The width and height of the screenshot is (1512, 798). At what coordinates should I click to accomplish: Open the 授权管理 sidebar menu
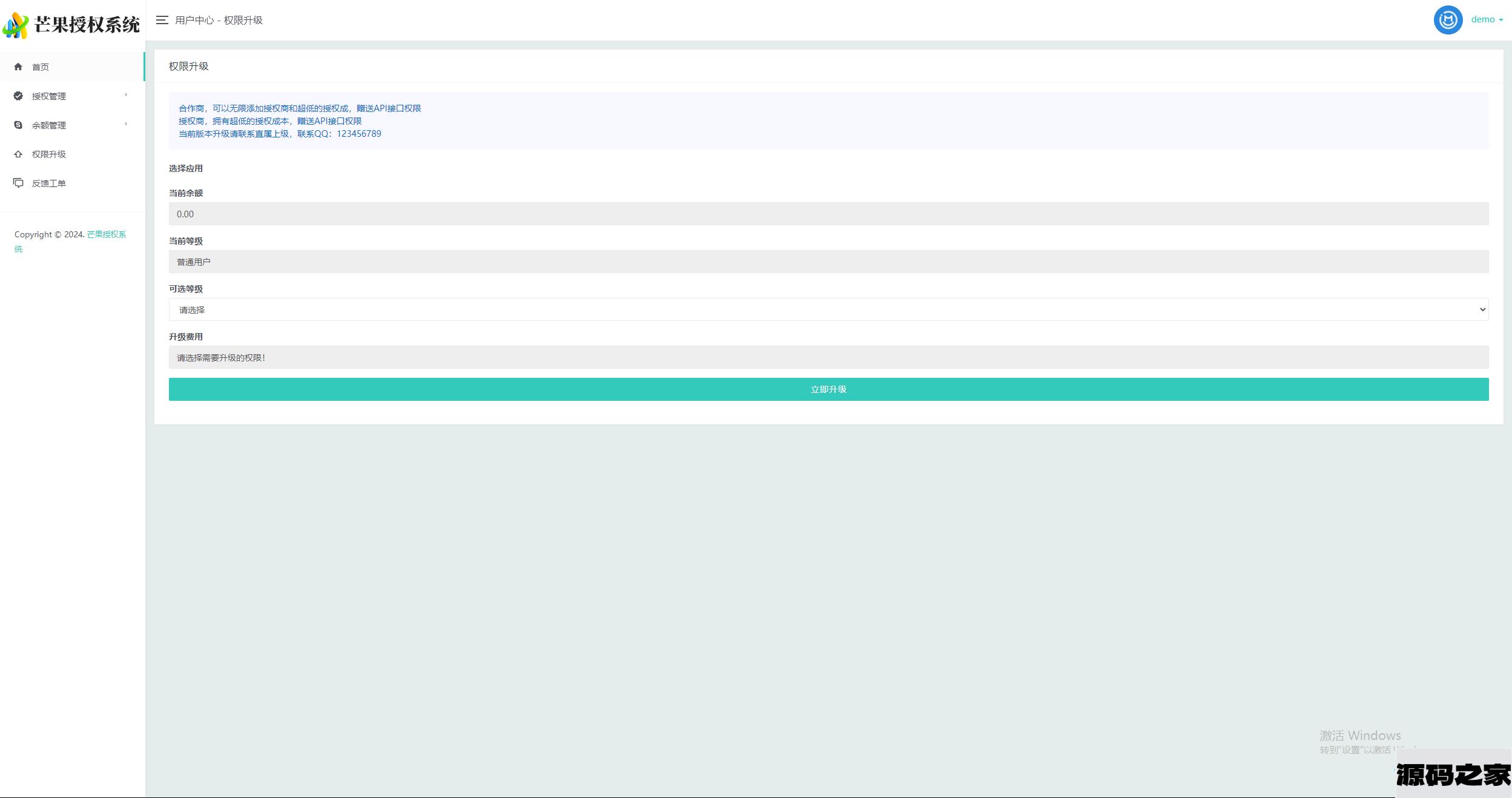tap(72, 96)
